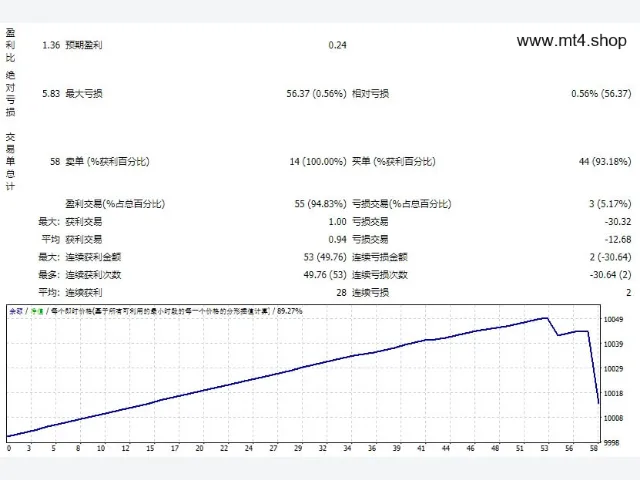Image resolution: width=640 pixels, height=480 pixels.
Task: Click the x-axis label 10 under chart
Action: (x=101, y=448)
